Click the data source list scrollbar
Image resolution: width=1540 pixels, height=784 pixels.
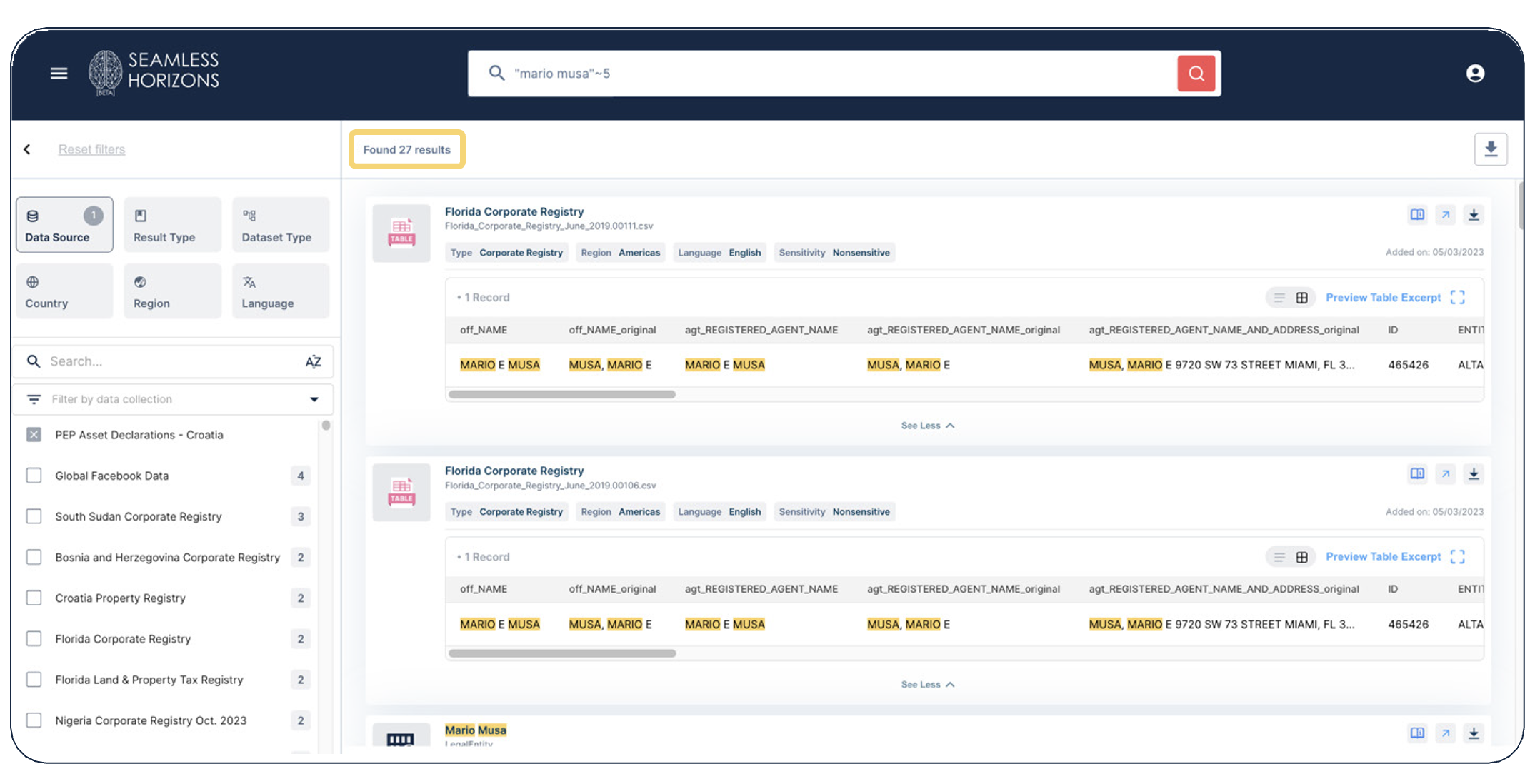point(326,426)
